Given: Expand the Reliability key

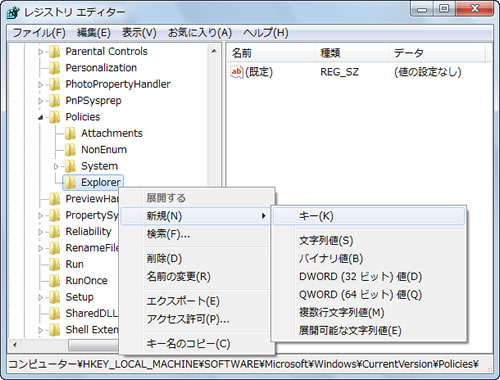Looking at the screenshot, I should pos(41,232).
